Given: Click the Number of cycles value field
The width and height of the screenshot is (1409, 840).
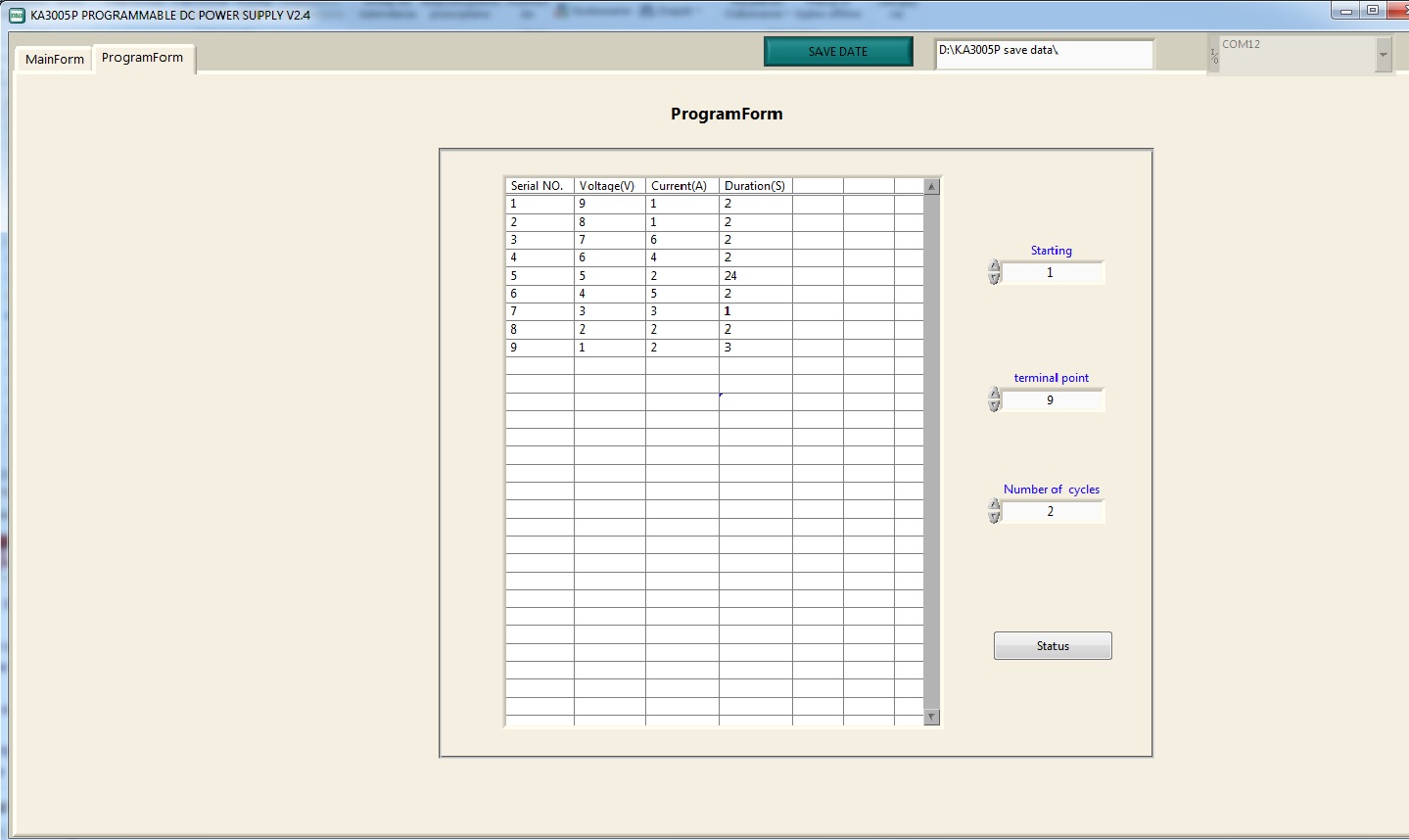Looking at the screenshot, I should [1053, 512].
